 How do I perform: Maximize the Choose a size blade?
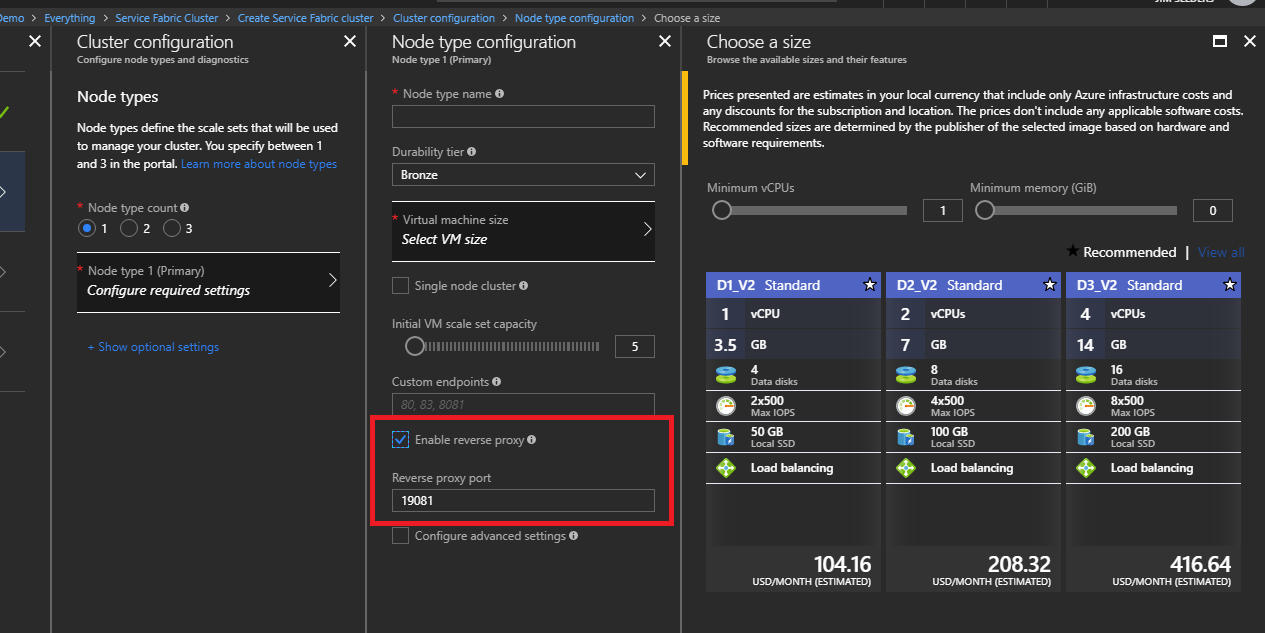[x=1219, y=41]
